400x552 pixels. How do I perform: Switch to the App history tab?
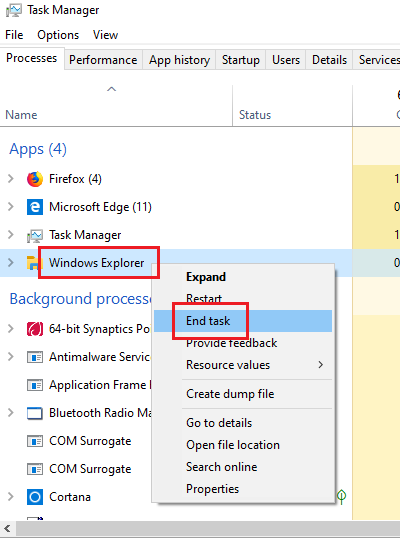179,60
